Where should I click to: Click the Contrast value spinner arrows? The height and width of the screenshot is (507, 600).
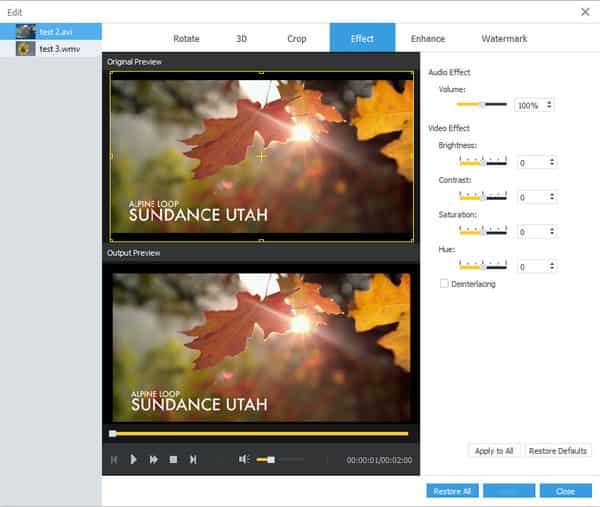click(552, 197)
